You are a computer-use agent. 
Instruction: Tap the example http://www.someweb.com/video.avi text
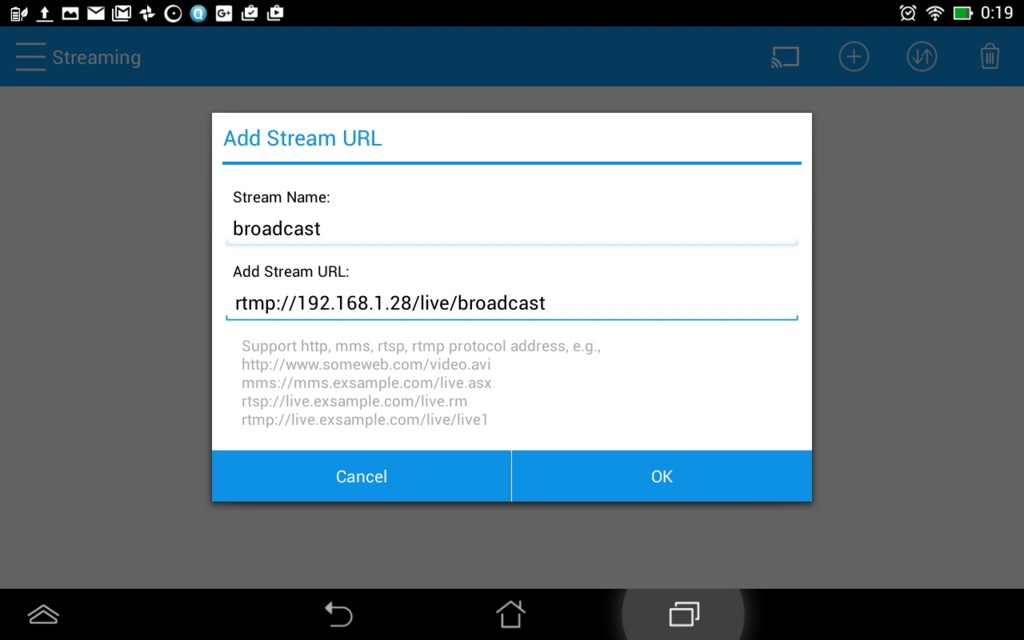366,364
